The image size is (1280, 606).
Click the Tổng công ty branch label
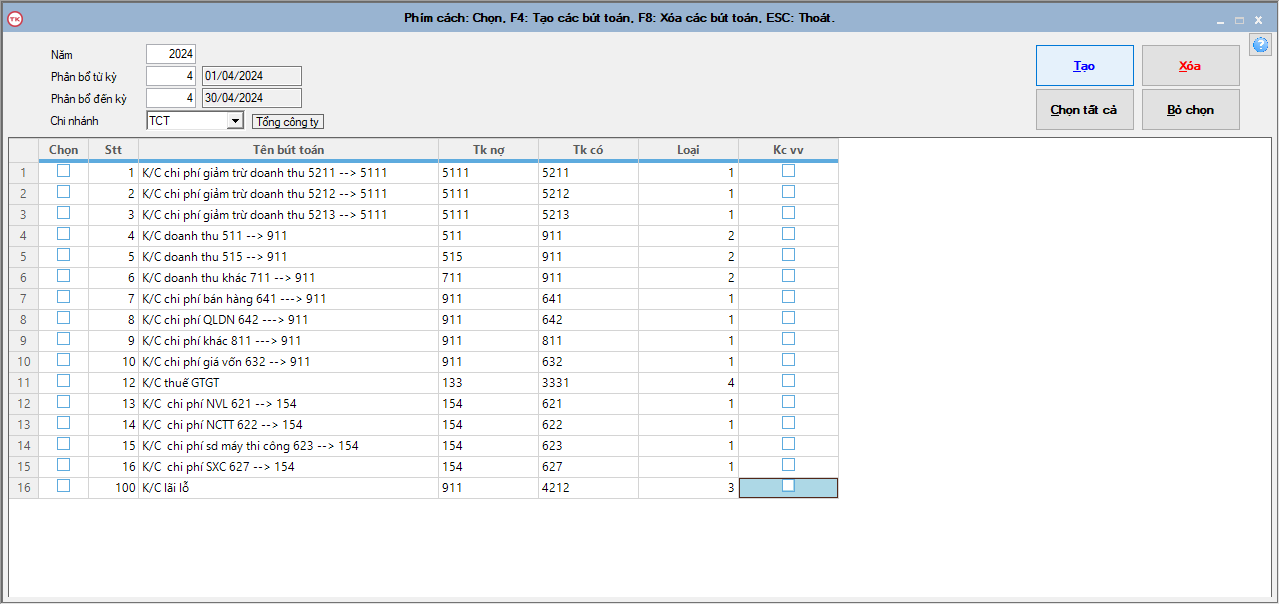[288, 122]
